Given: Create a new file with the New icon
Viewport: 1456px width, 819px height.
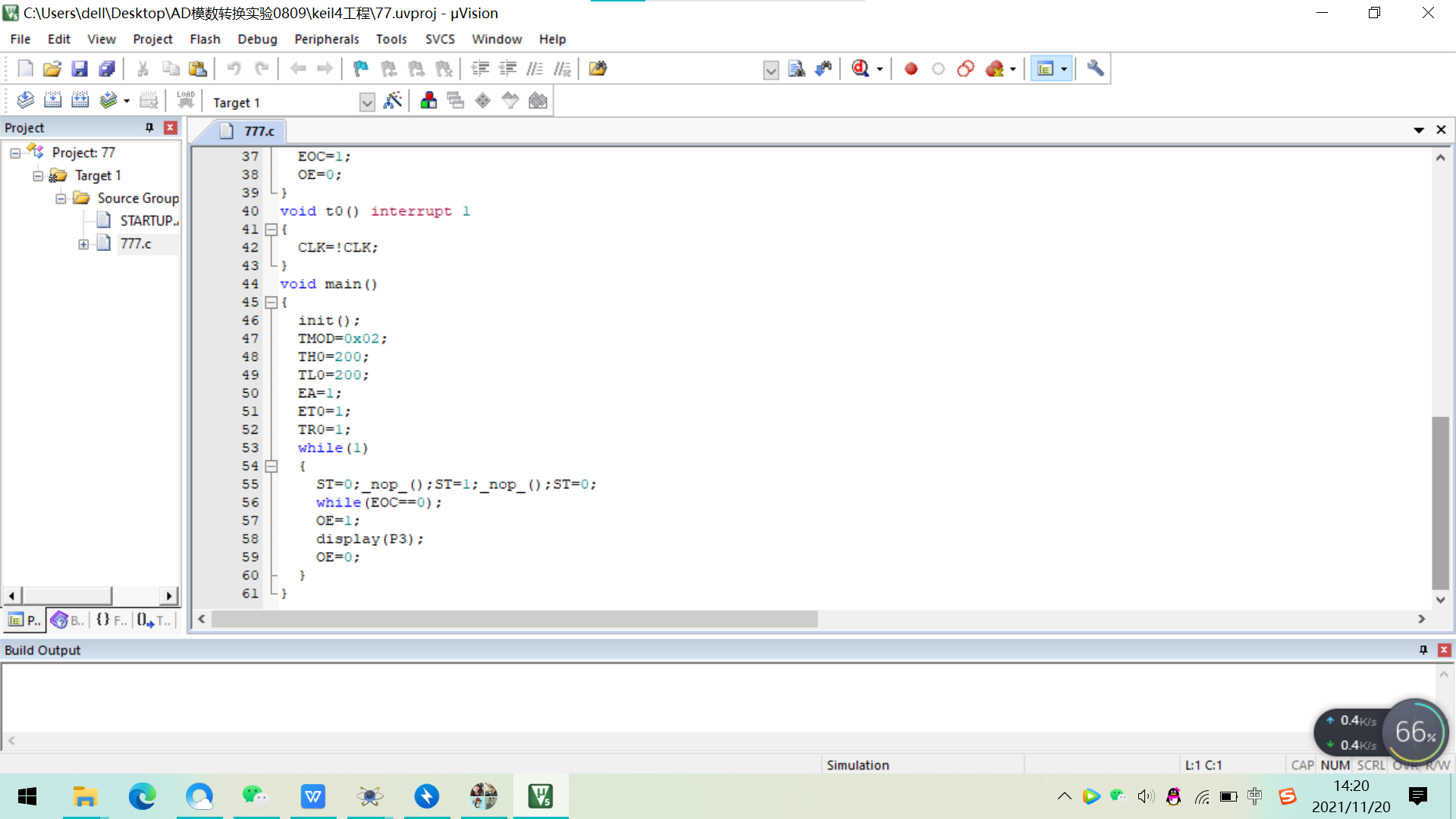Looking at the screenshot, I should pos(25,69).
